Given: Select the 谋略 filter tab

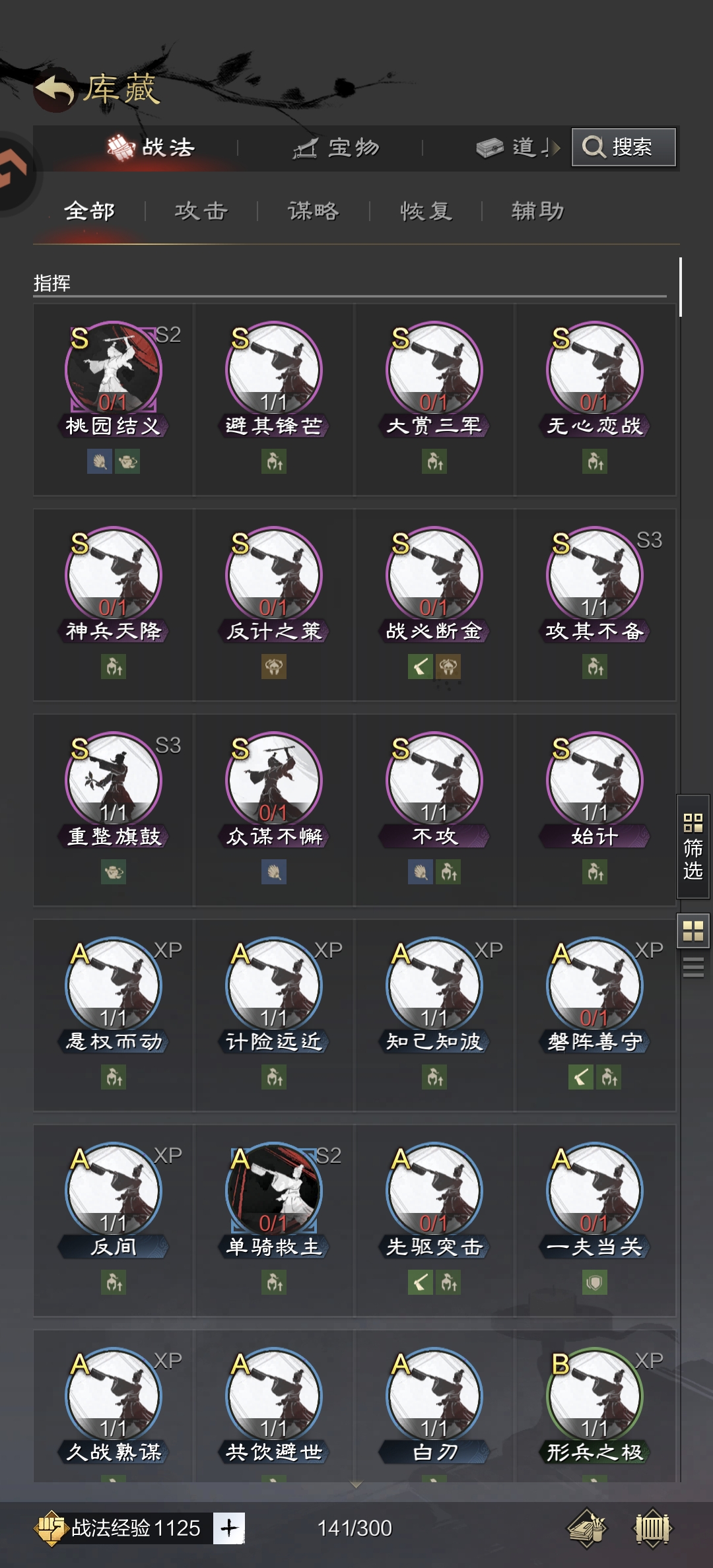Looking at the screenshot, I should 314,211.
